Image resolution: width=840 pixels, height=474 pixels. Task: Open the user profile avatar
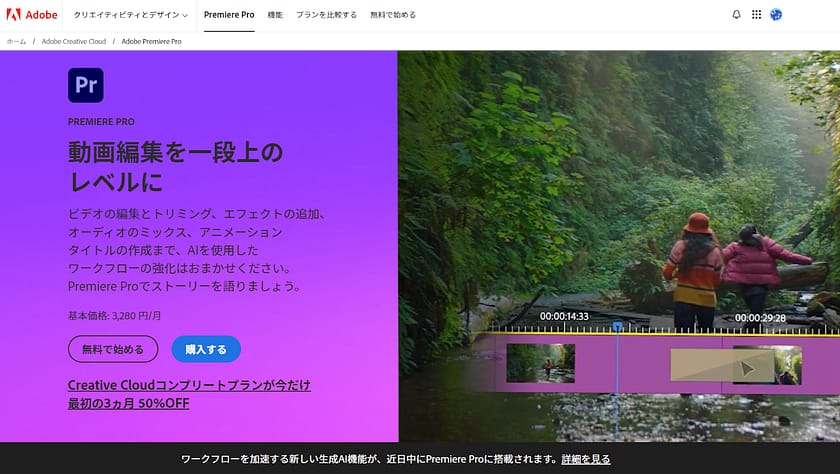pos(776,15)
